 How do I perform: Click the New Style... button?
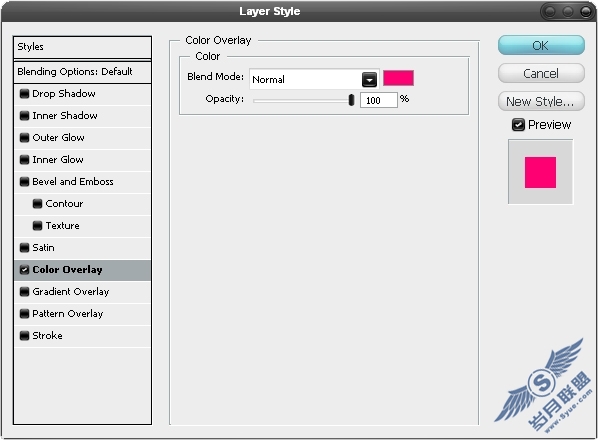tap(541, 101)
